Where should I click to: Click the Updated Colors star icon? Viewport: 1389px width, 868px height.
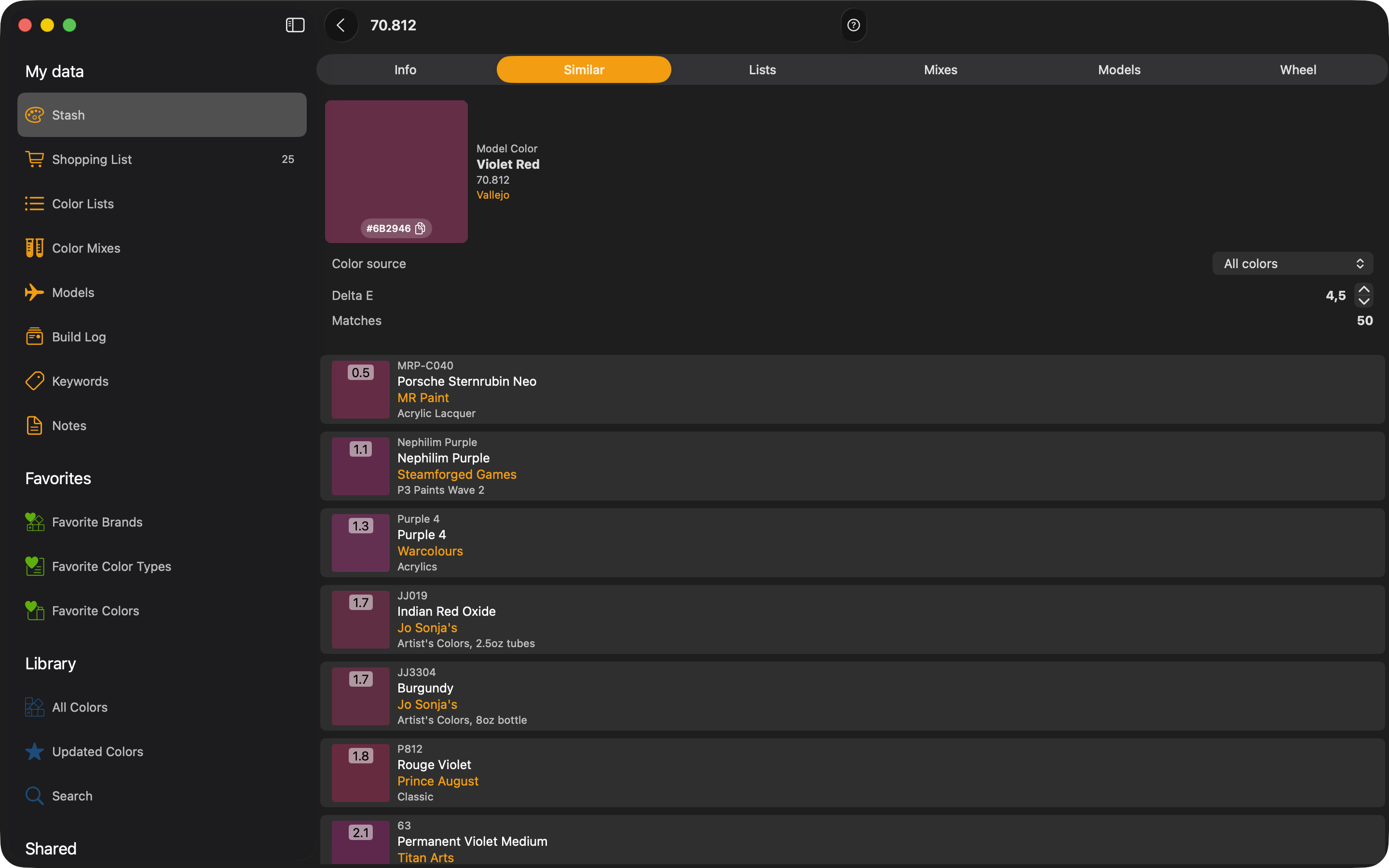tap(34, 751)
